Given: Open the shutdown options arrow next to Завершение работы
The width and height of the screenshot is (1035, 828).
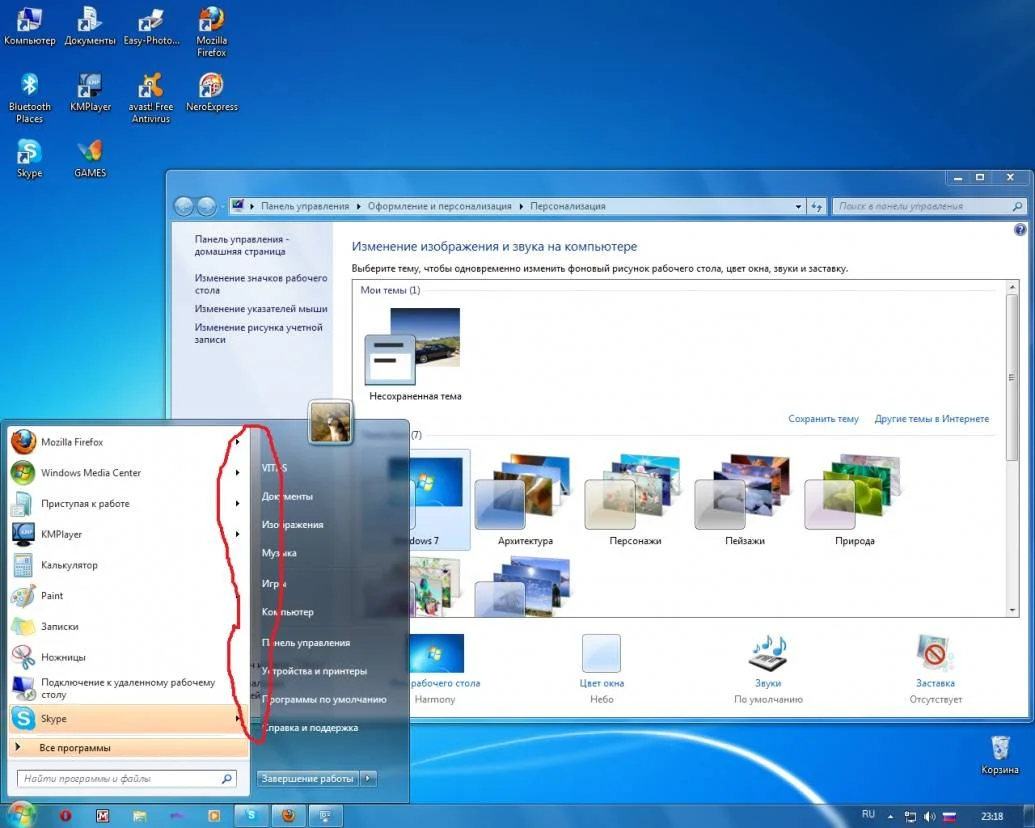Looking at the screenshot, I should [x=368, y=778].
